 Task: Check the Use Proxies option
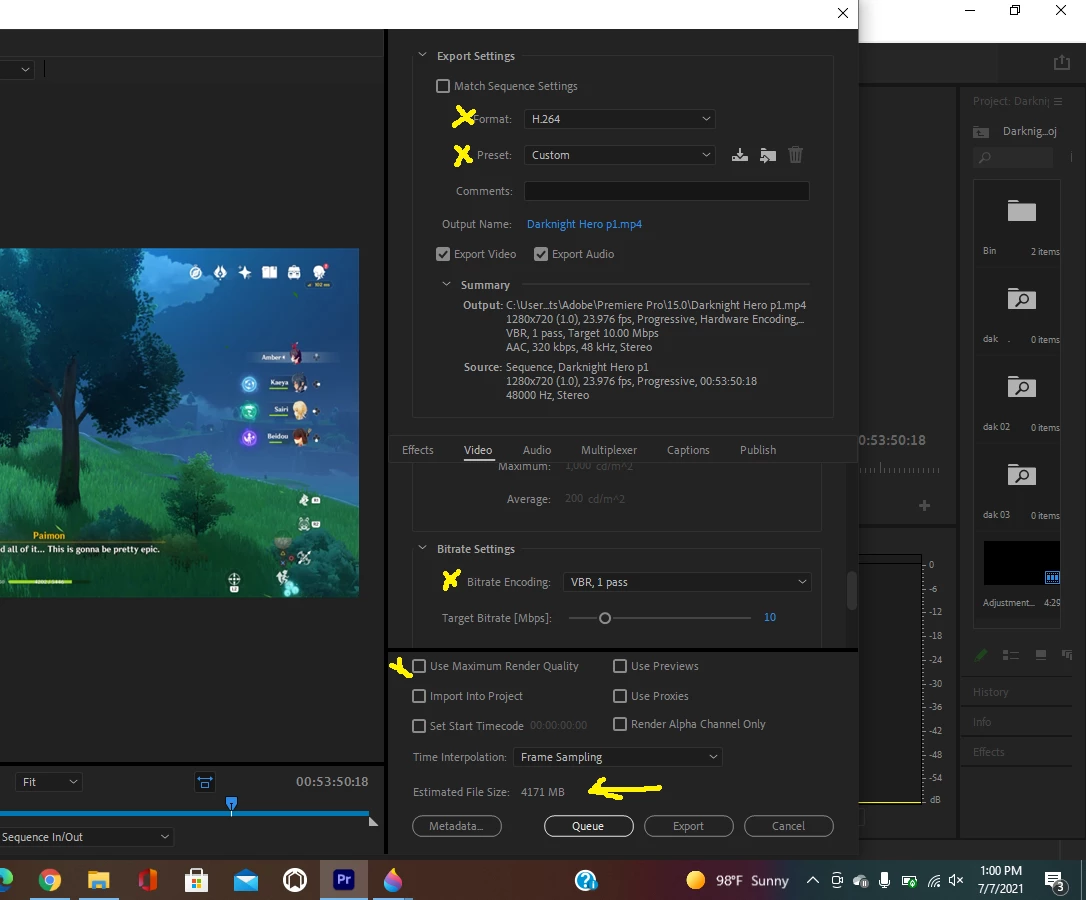pos(620,696)
